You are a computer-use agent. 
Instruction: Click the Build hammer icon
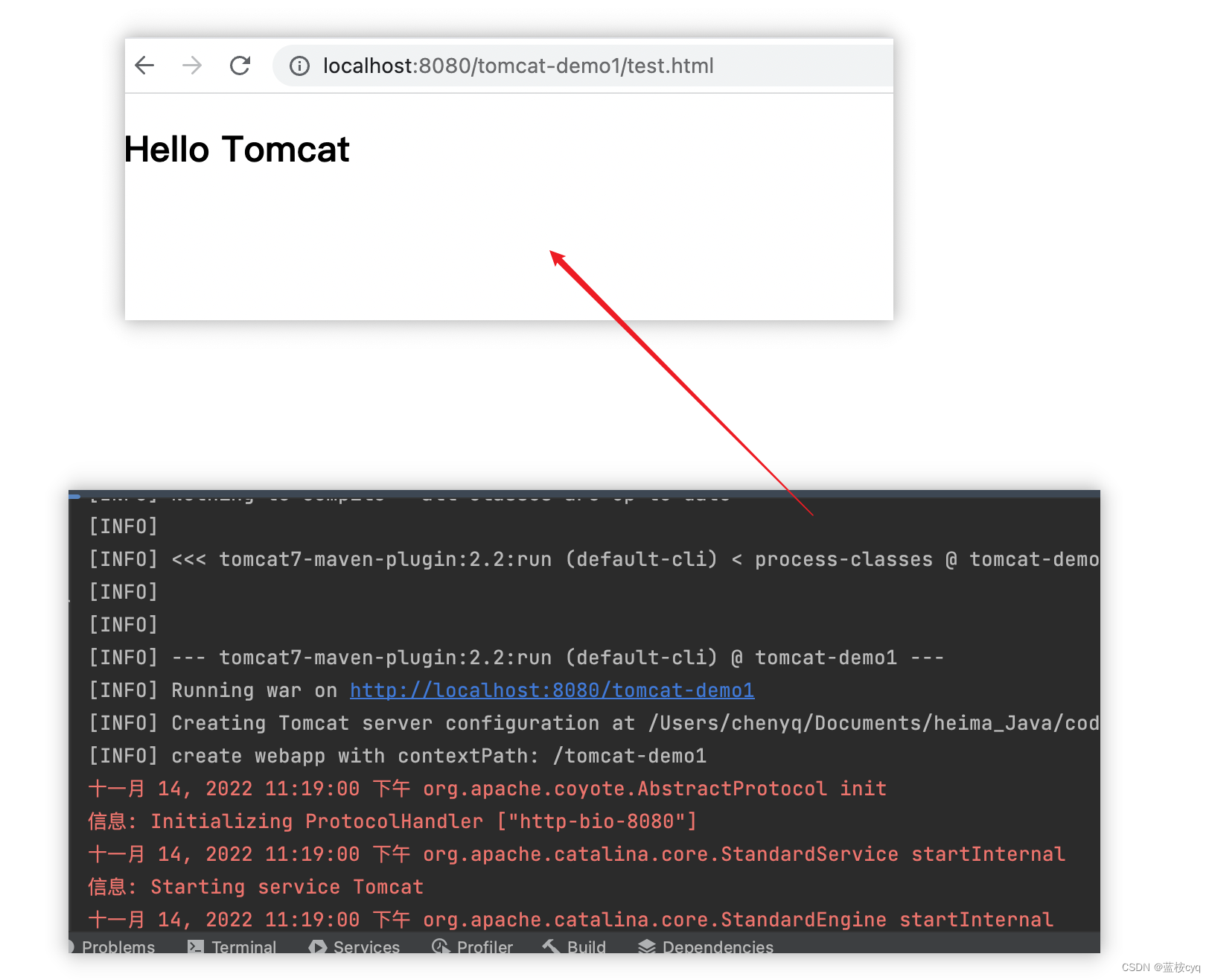(551, 946)
